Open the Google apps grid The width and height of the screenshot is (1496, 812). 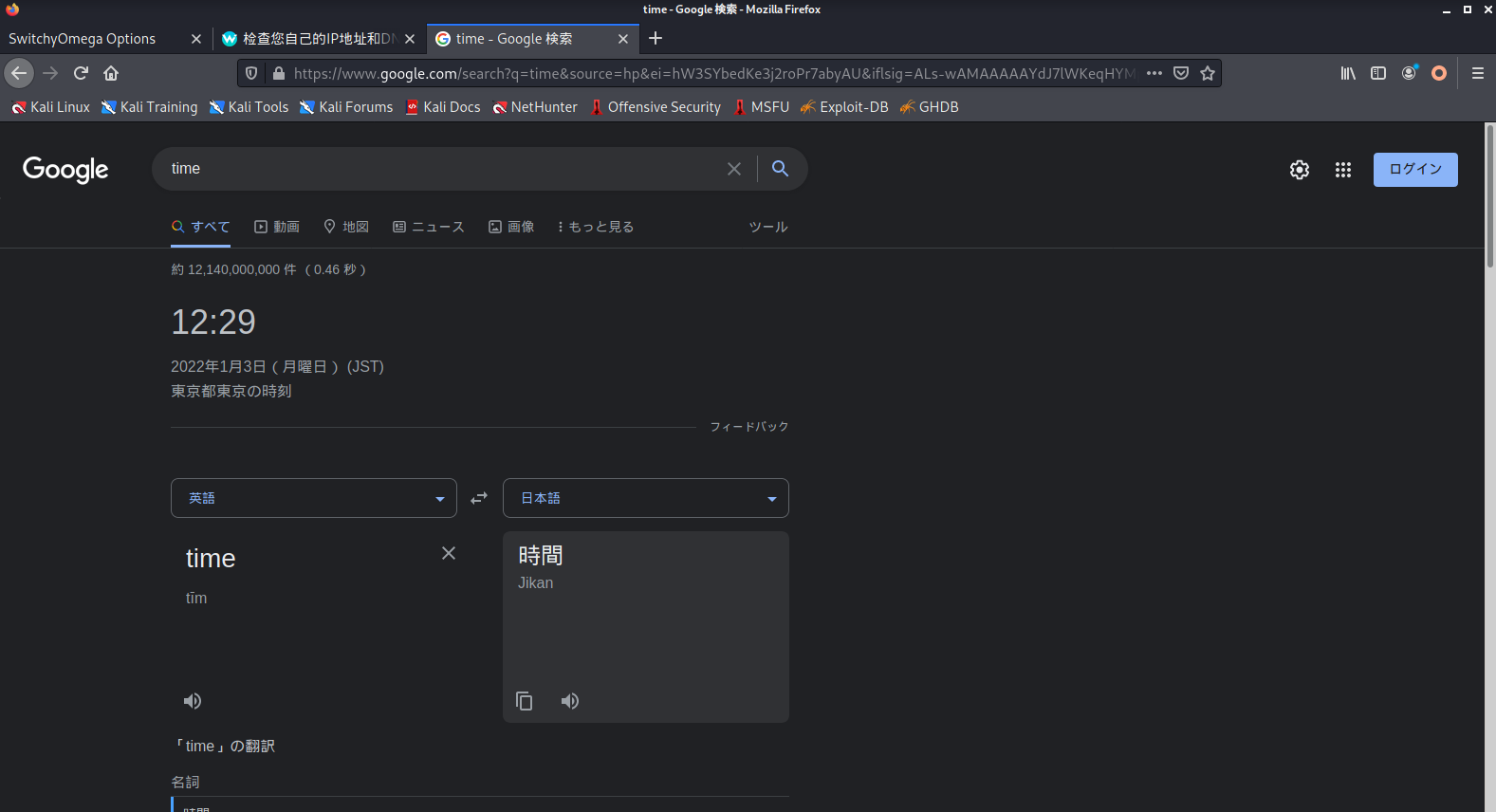[x=1343, y=170]
